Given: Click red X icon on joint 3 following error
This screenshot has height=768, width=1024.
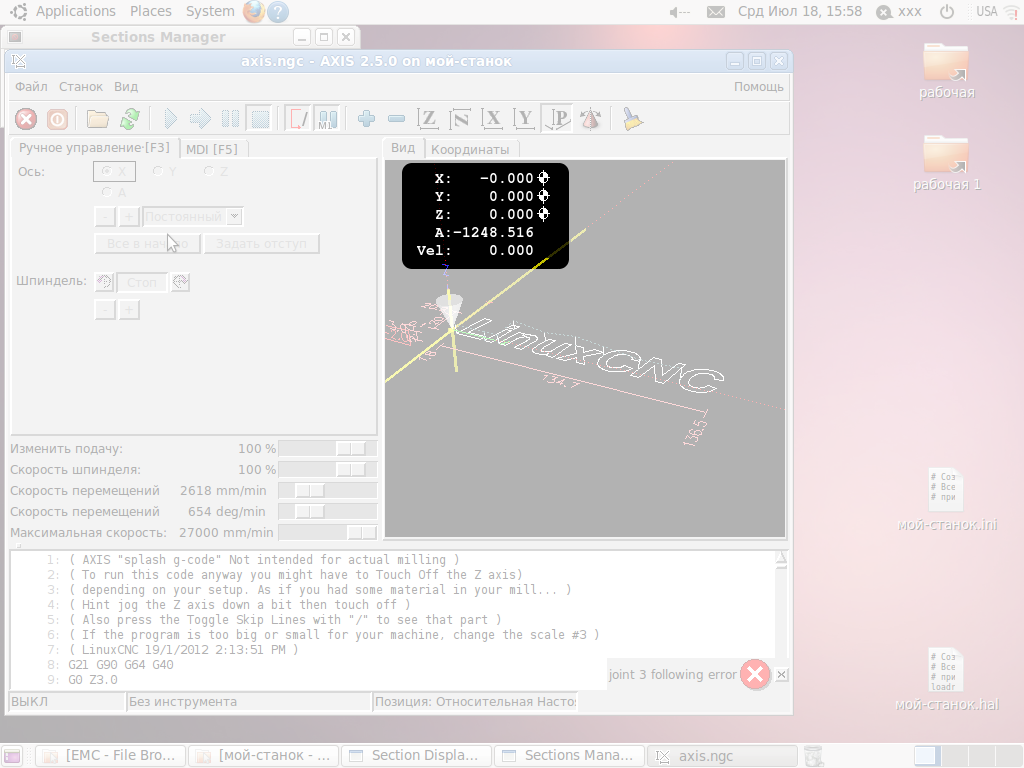Looking at the screenshot, I should pyautogui.click(x=756, y=675).
